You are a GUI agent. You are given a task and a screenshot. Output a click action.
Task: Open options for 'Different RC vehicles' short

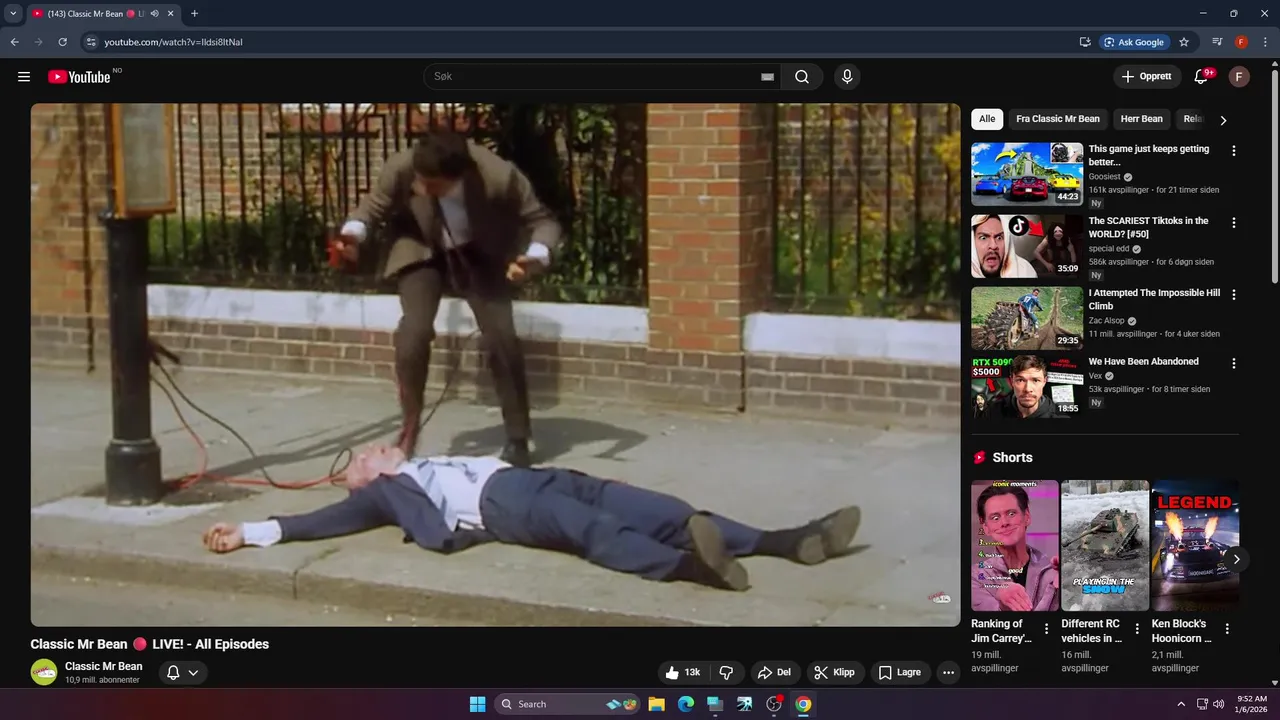1137,629
